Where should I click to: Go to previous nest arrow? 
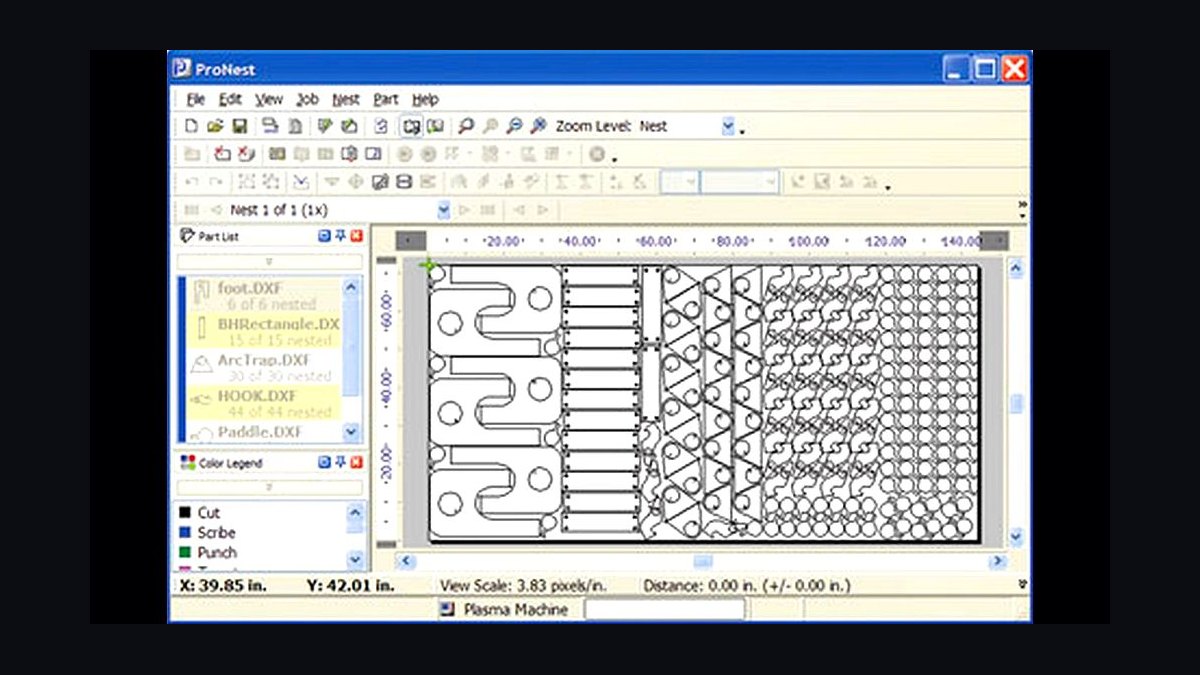coord(216,209)
